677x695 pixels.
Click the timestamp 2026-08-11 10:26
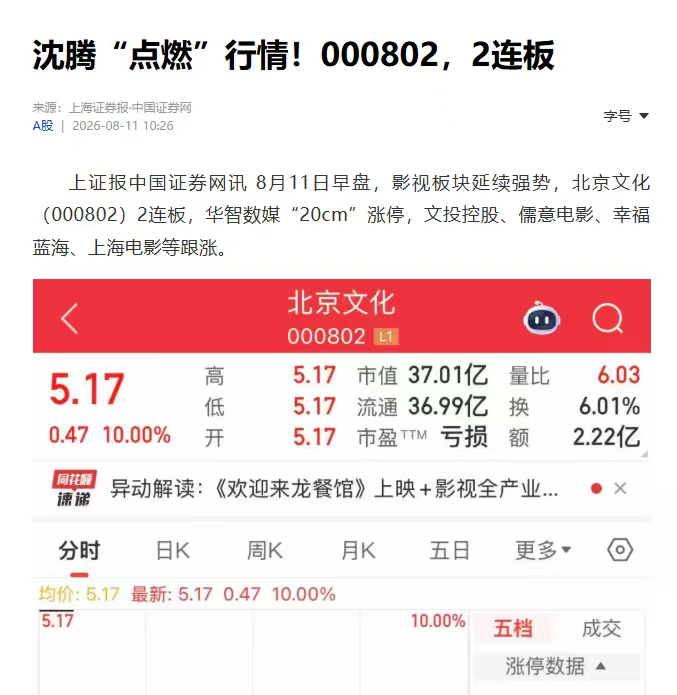tap(123, 126)
